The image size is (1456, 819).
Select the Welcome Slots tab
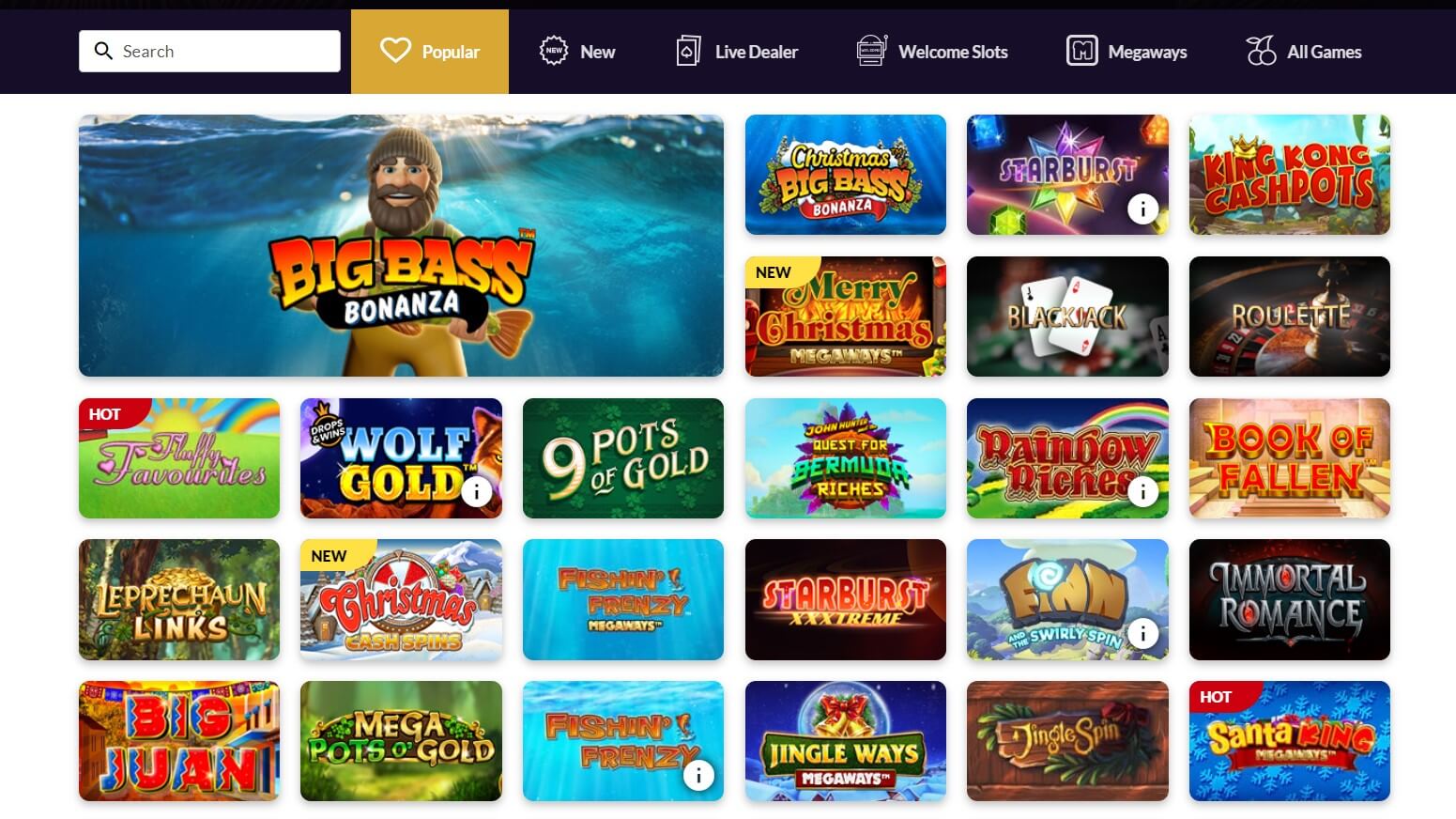[932, 52]
